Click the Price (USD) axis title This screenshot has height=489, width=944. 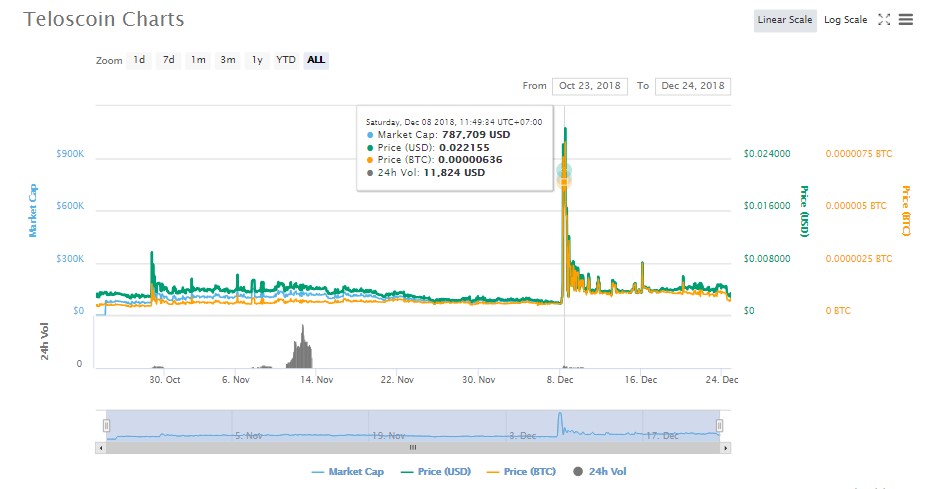click(x=804, y=211)
